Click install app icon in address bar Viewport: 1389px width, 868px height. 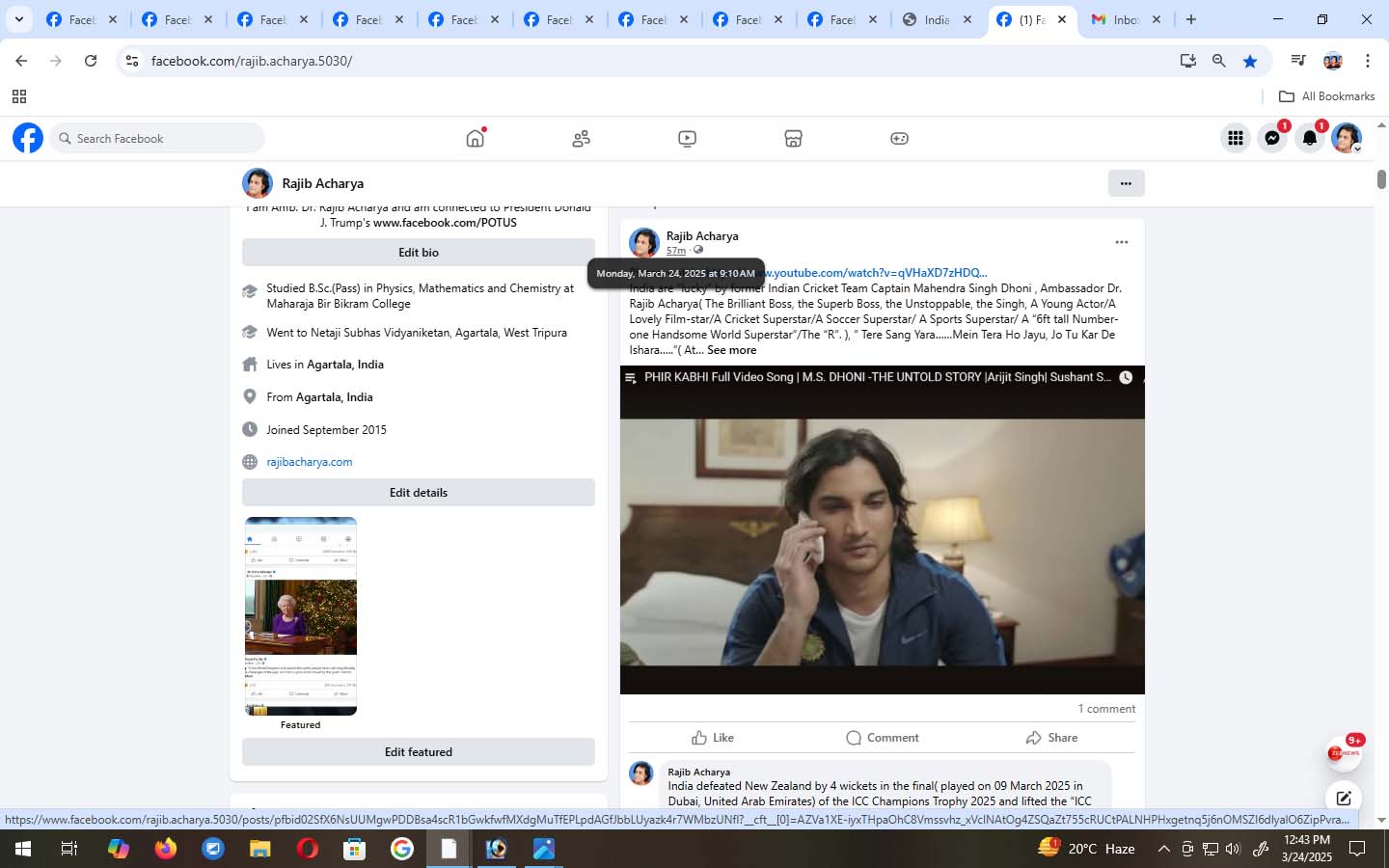point(1188,61)
